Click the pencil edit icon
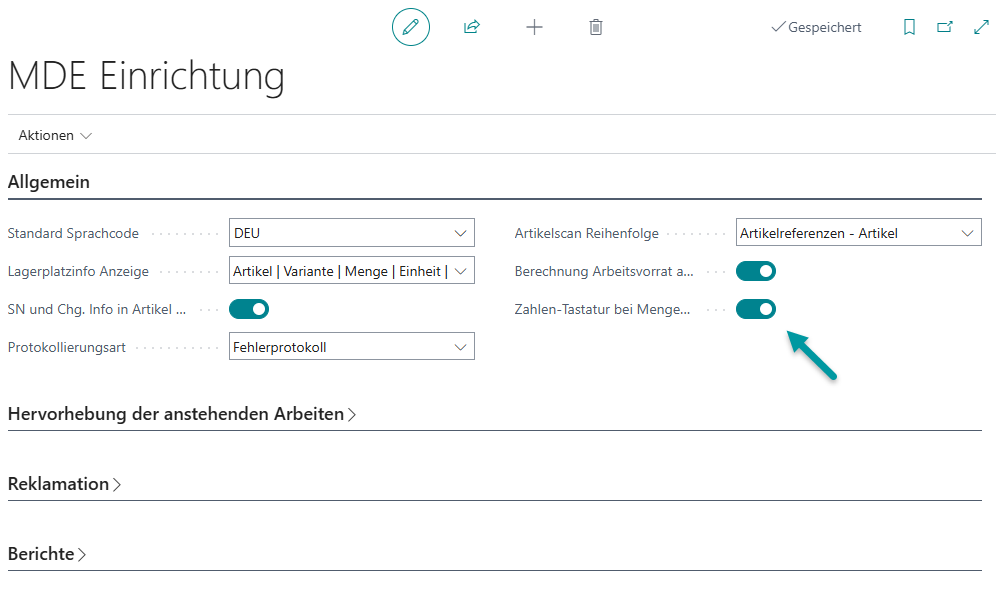The width and height of the screenshot is (996, 590). point(411,27)
